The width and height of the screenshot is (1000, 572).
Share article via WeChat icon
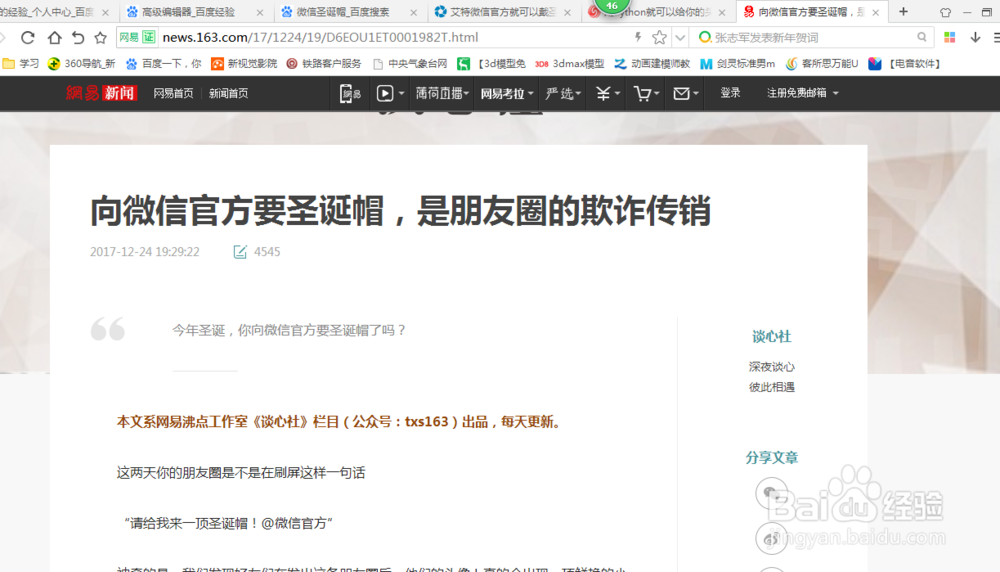772,493
